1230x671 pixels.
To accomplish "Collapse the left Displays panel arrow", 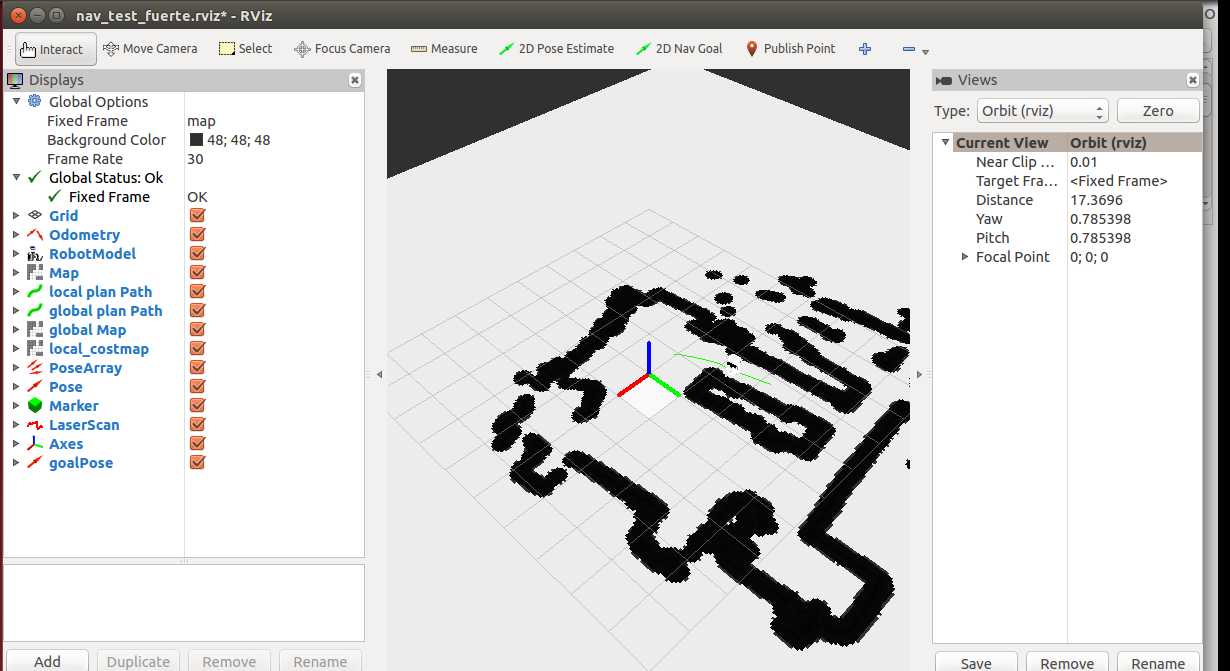I will [379, 374].
